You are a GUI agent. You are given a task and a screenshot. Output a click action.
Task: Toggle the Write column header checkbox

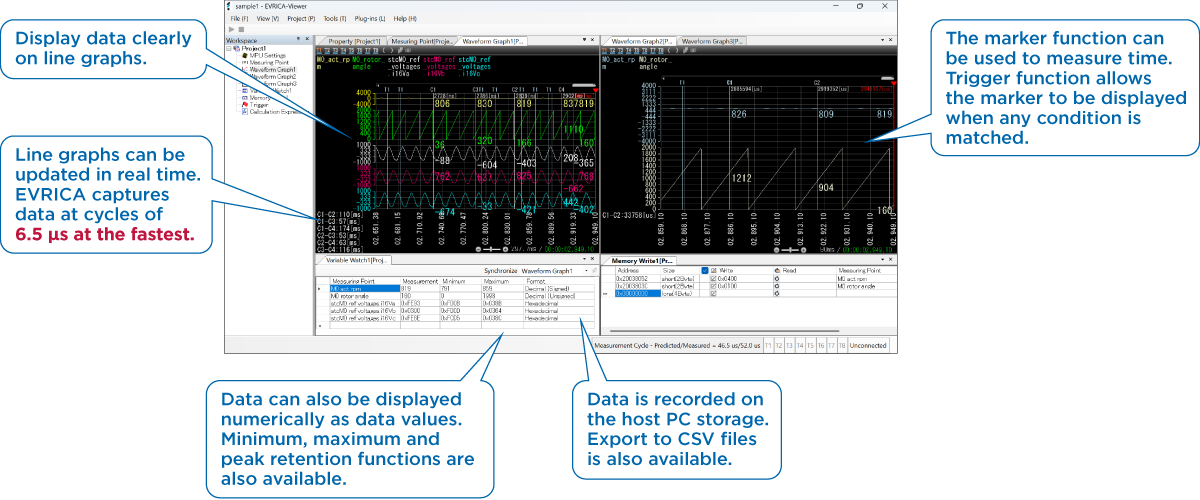(x=704, y=270)
